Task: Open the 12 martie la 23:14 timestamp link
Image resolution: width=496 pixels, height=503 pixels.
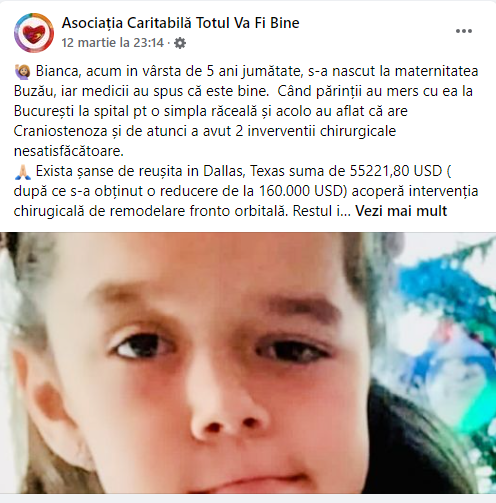Action: click(x=113, y=43)
